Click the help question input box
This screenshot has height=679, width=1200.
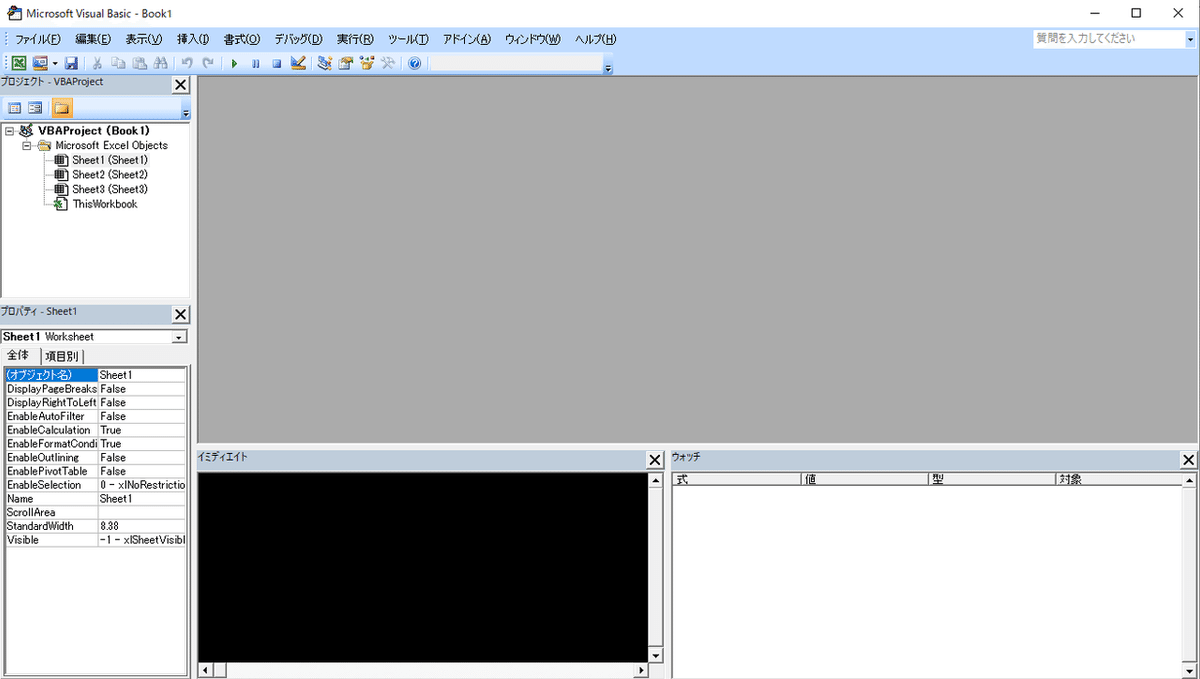pyautogui.click(x=1108, y=39)
